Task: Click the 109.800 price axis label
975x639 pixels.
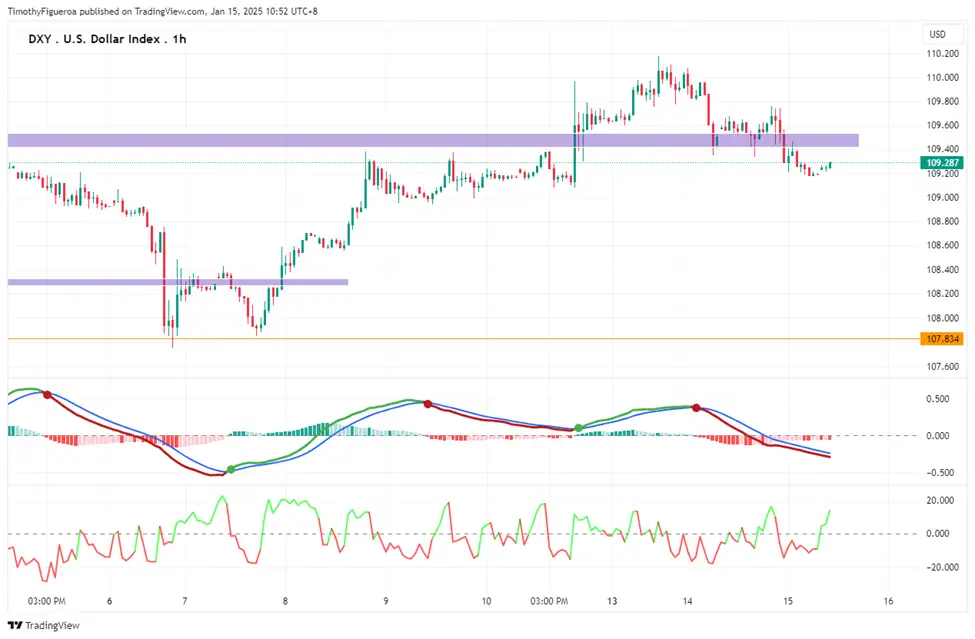Action: pos(942,102)
